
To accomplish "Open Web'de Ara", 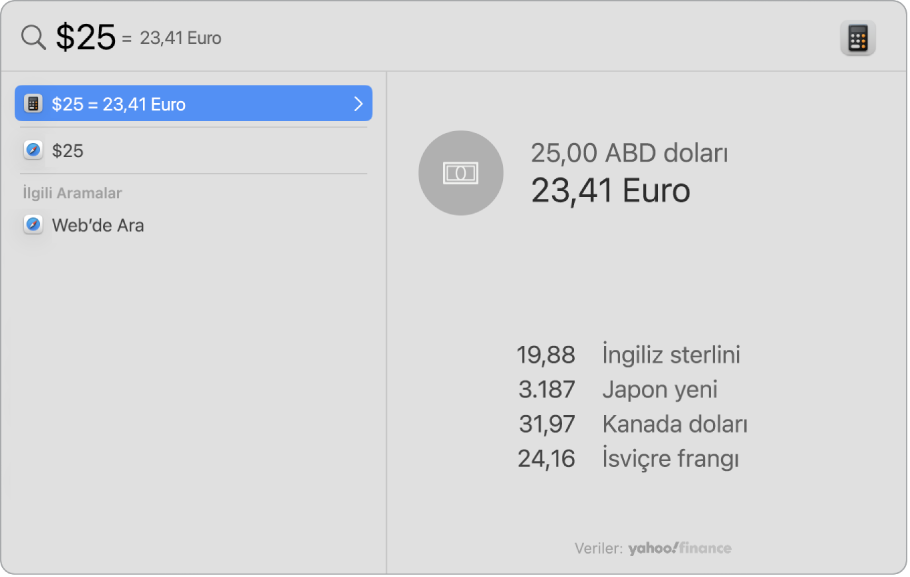I will coord(96,225).
